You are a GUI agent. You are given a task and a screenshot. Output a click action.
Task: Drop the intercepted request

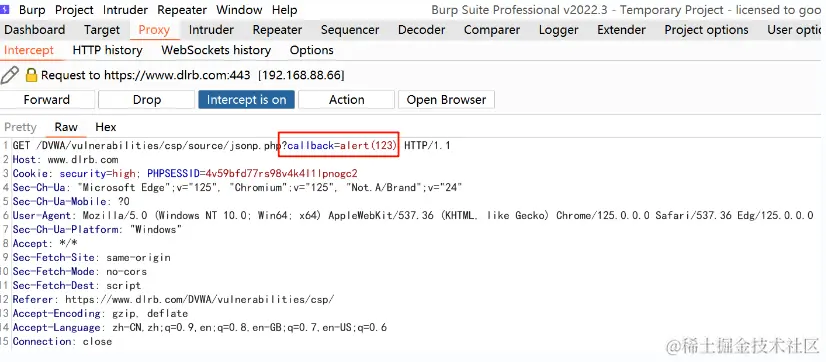click(146, 100)
